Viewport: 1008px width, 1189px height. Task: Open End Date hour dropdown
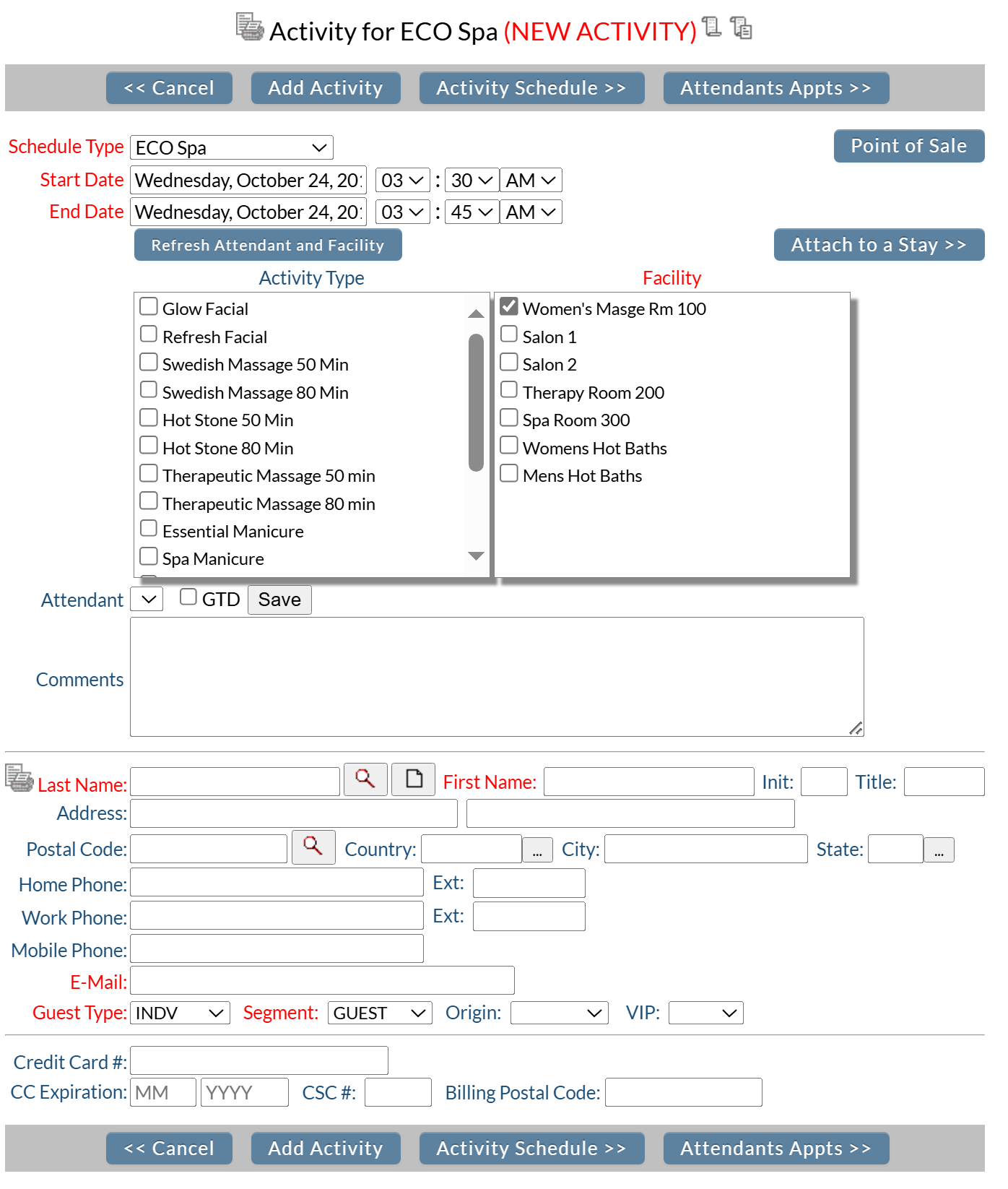point(403,212)
